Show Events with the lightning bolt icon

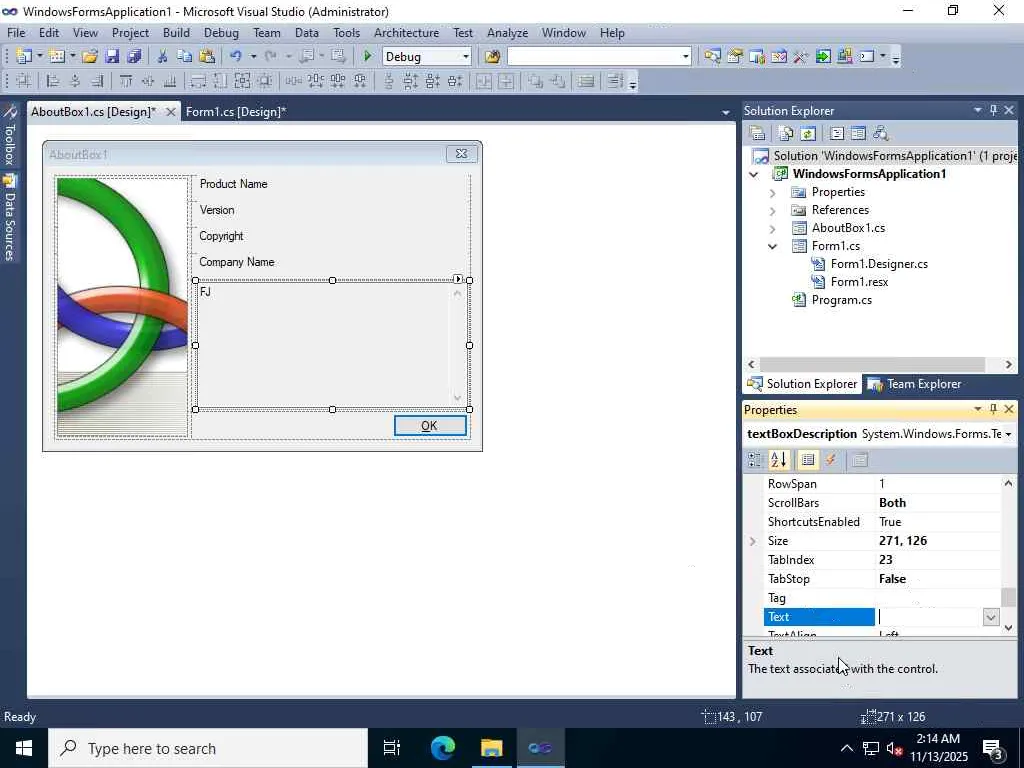click(831, 460)
